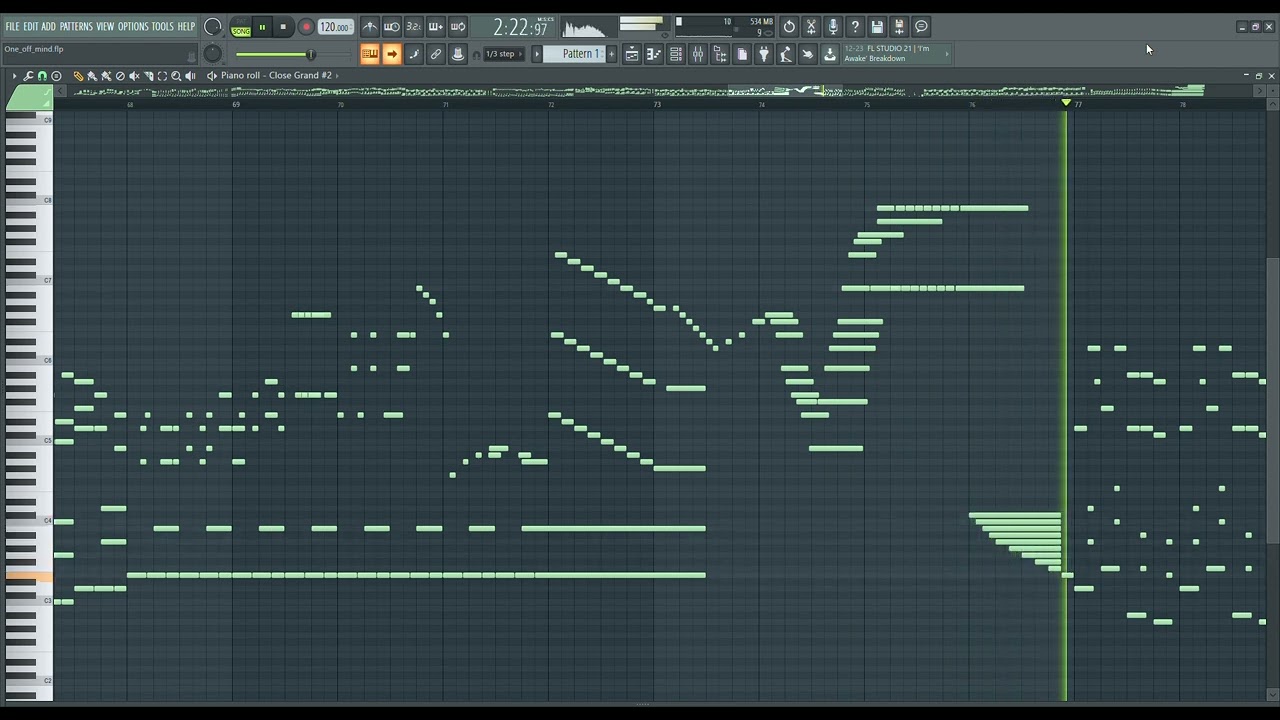The height and width of the screenshot is (720, 1280).
Task: Save project with floppy disk icon
Action: [877, 27]
